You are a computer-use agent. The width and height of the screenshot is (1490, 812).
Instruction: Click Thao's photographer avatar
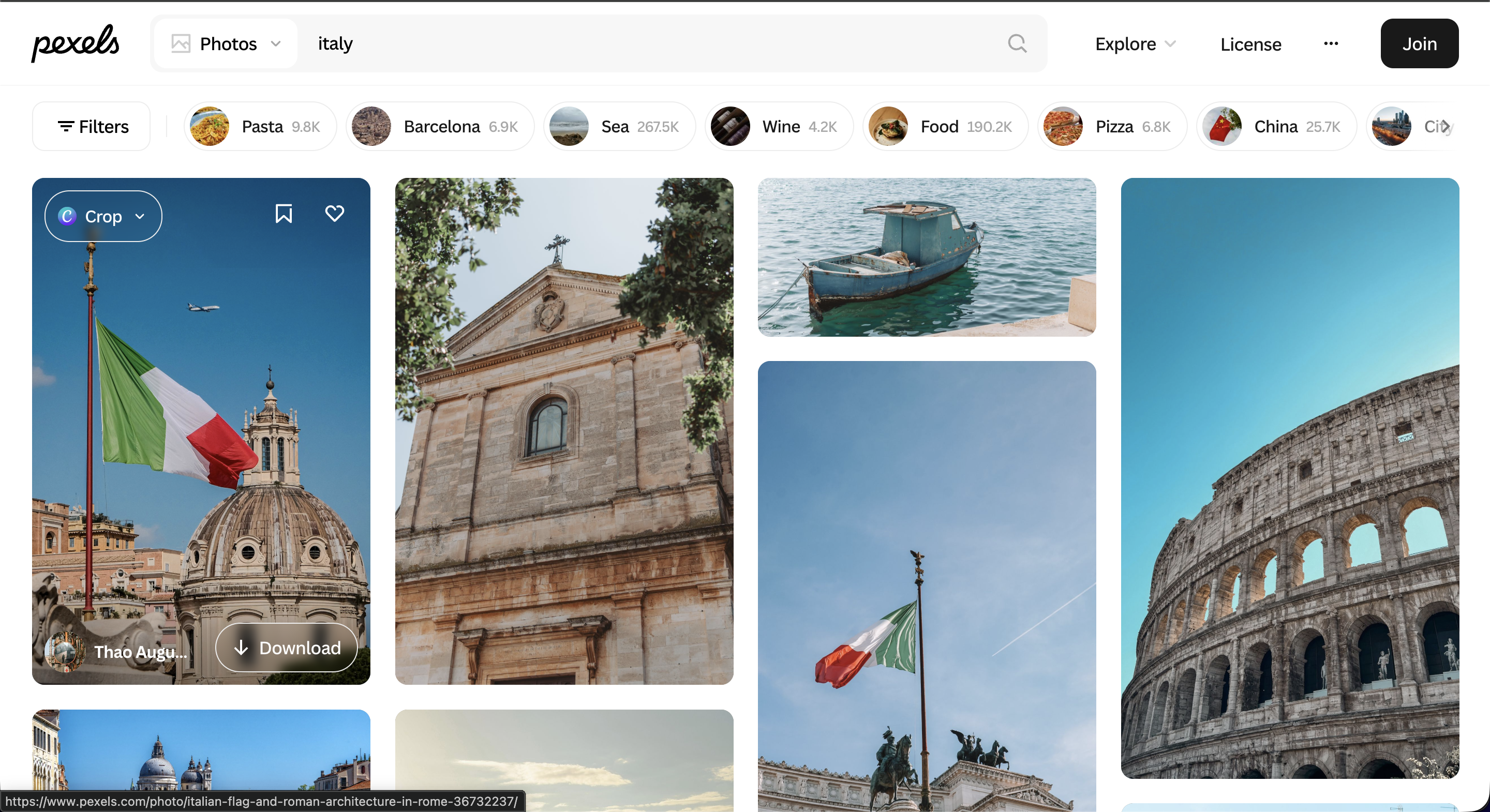pos(65,652)
